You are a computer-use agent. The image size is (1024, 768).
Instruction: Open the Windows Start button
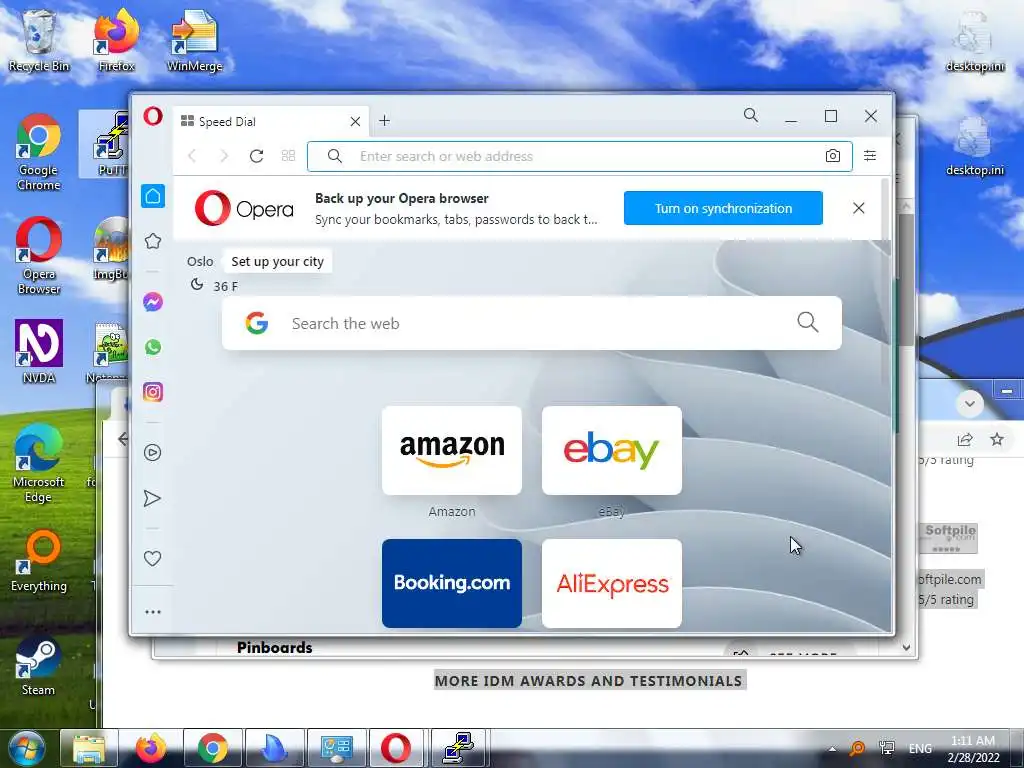(26, 748)
